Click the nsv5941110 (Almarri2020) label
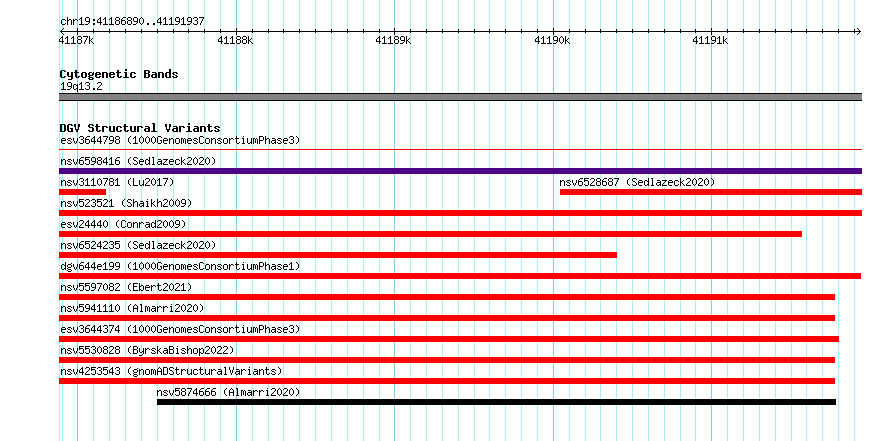This screenshot has height=441, width=890. click(132, 308)
